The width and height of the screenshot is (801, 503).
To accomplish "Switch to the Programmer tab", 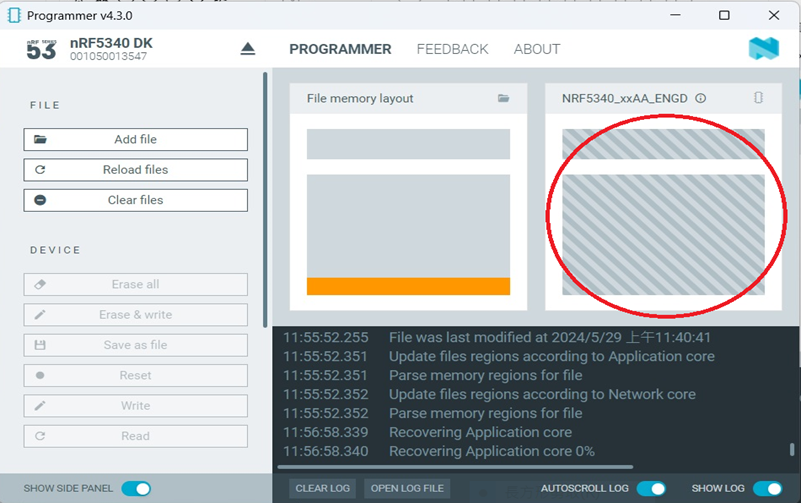I will pos(340,49).
